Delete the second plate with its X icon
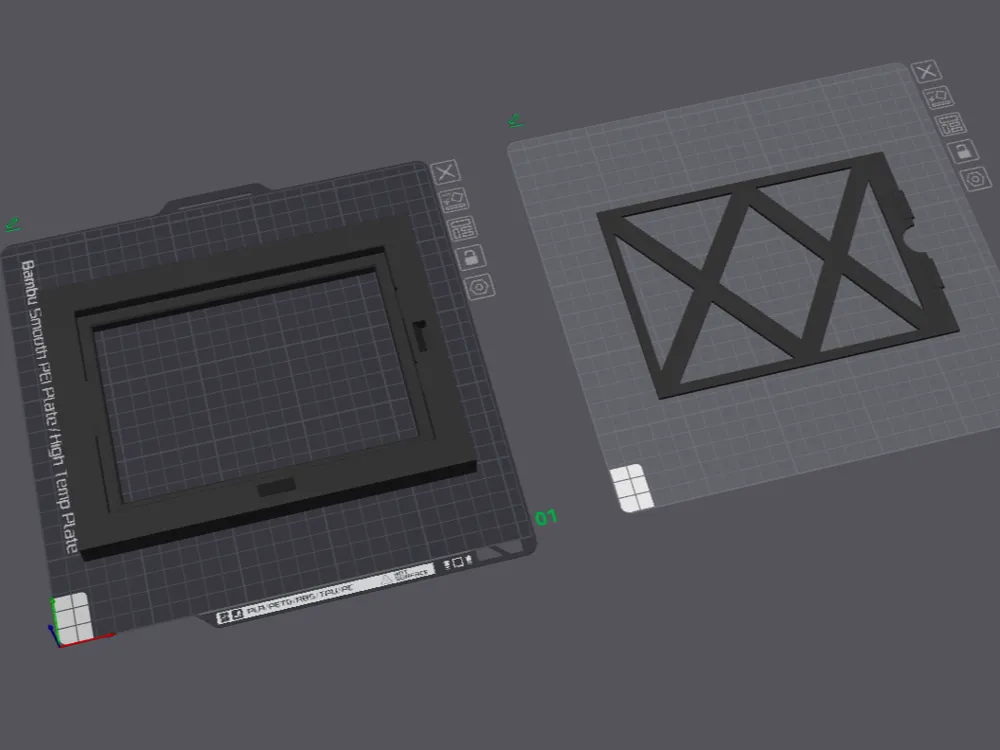Image resolution: width=1000 pixels, height=750 pixels. click(x=926, y=73)
